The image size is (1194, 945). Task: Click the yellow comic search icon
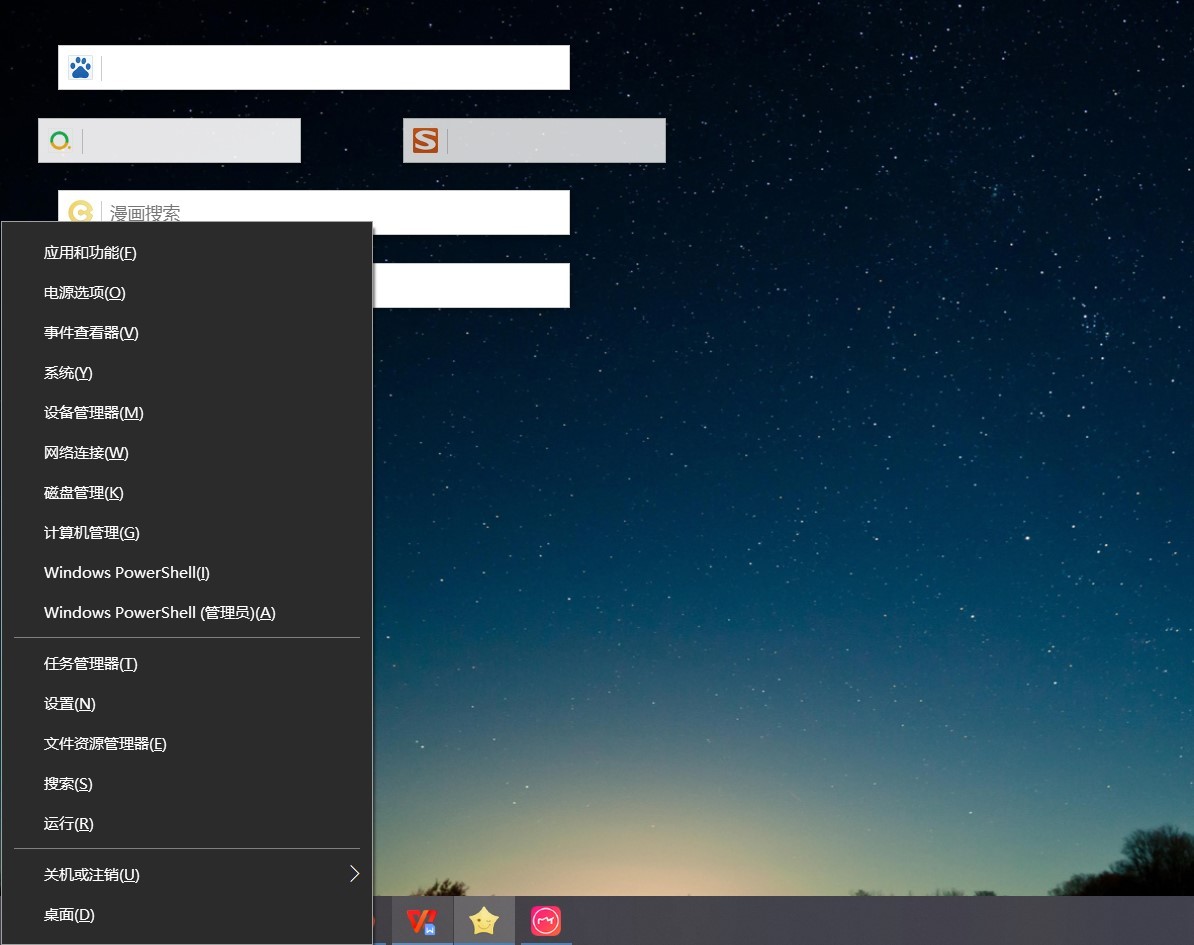pos(80,212)
